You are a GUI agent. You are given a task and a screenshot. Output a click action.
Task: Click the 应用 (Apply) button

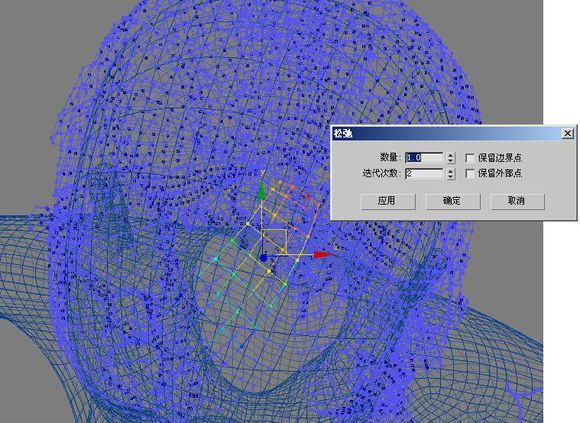tap(388, 202)
